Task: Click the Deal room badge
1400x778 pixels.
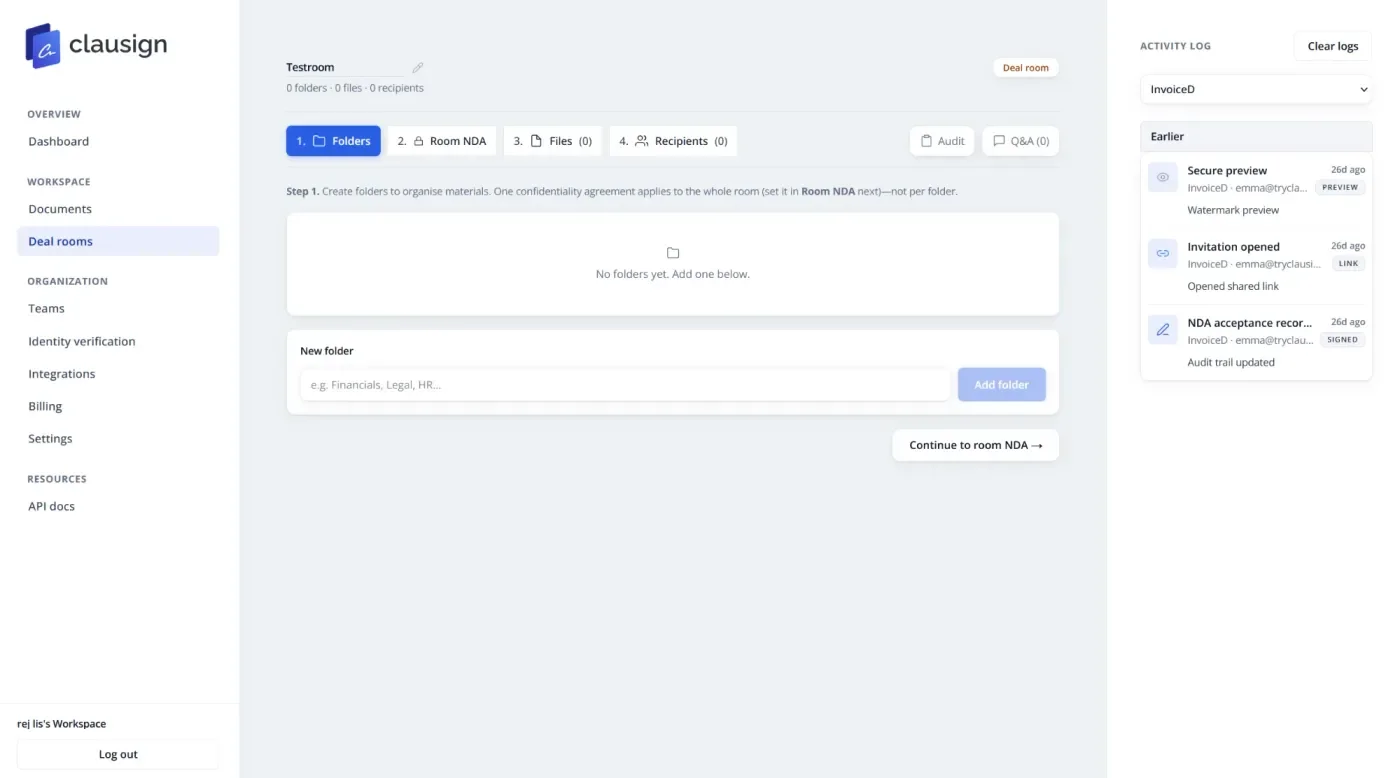Action: 1025,68
